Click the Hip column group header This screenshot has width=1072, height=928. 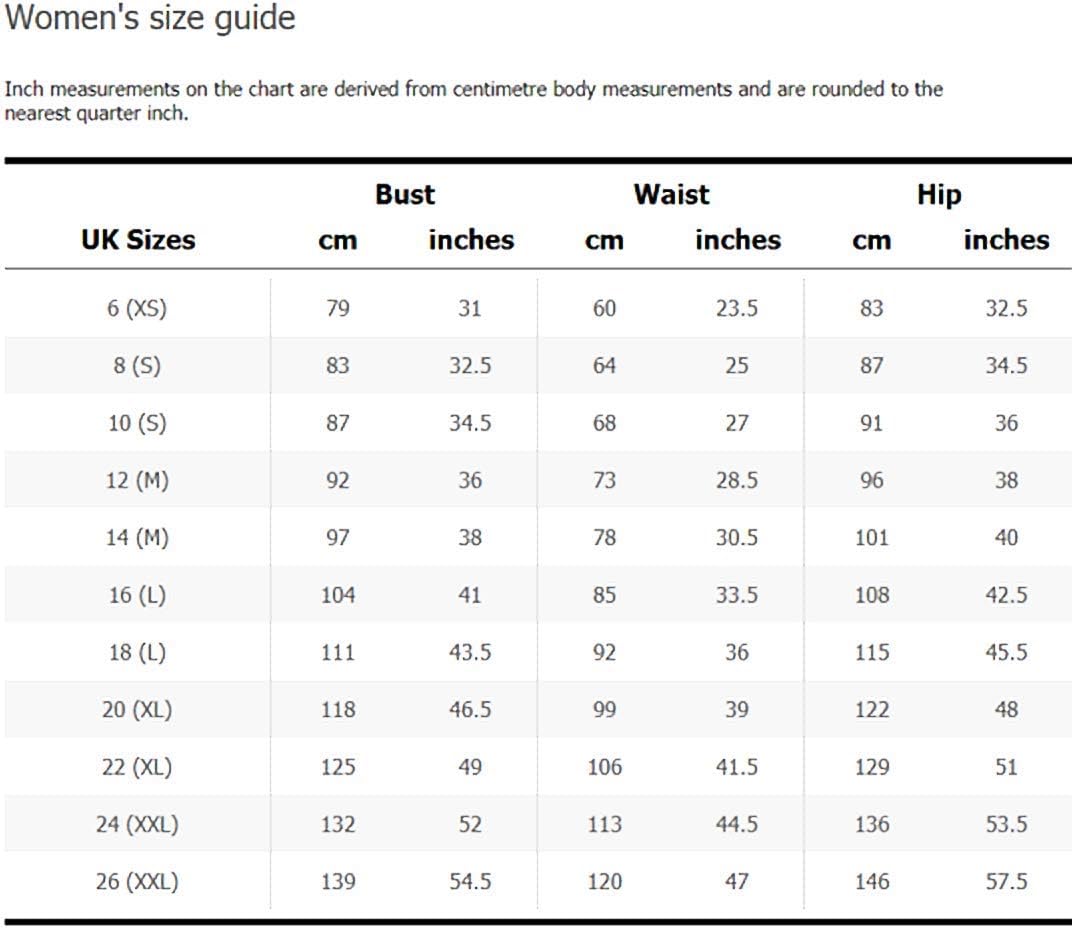939,196
